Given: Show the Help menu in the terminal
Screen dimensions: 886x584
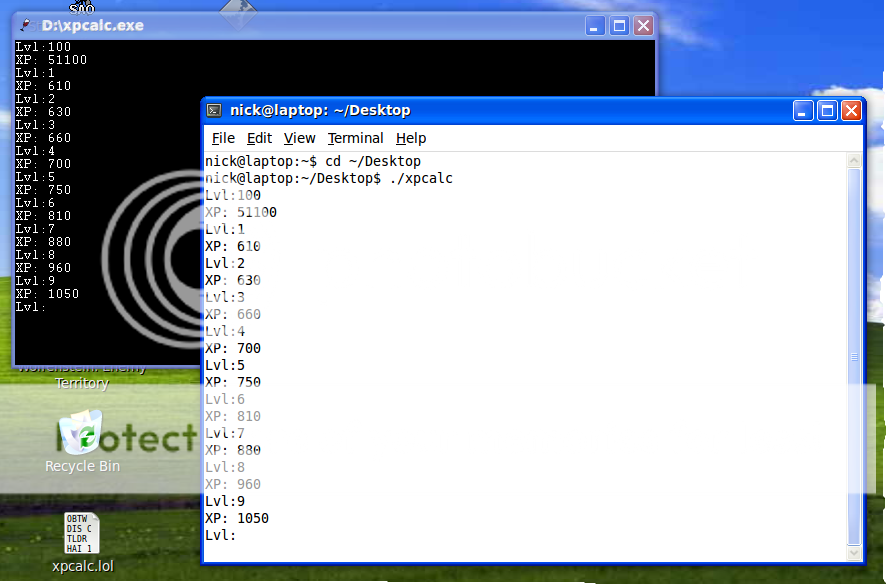Looking at the screenshot, I should coord(410,138).
